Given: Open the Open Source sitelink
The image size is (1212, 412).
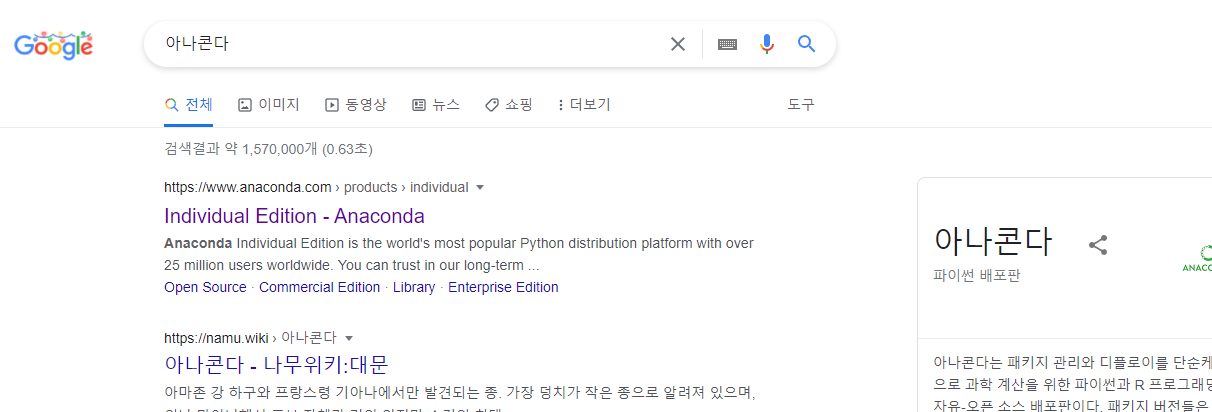Looking at the screenshot, I should point(205,287).
